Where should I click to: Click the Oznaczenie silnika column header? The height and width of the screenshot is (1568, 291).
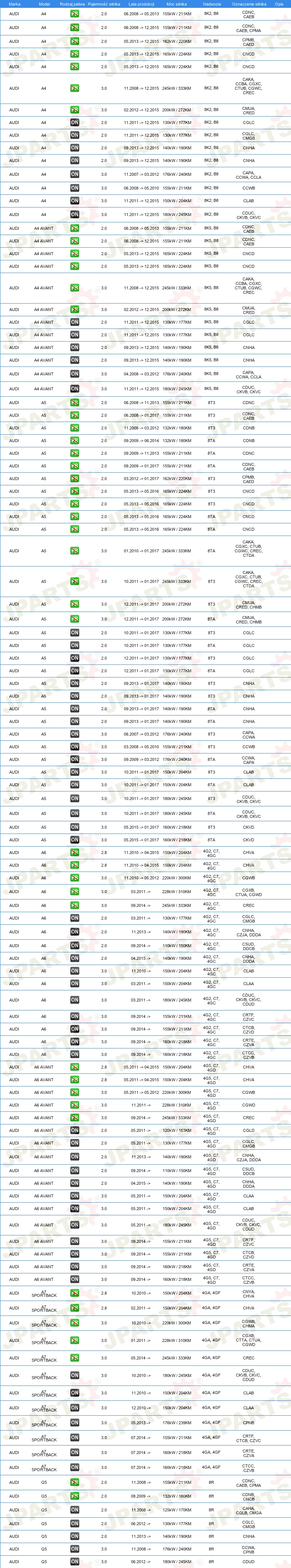(249, 4)
